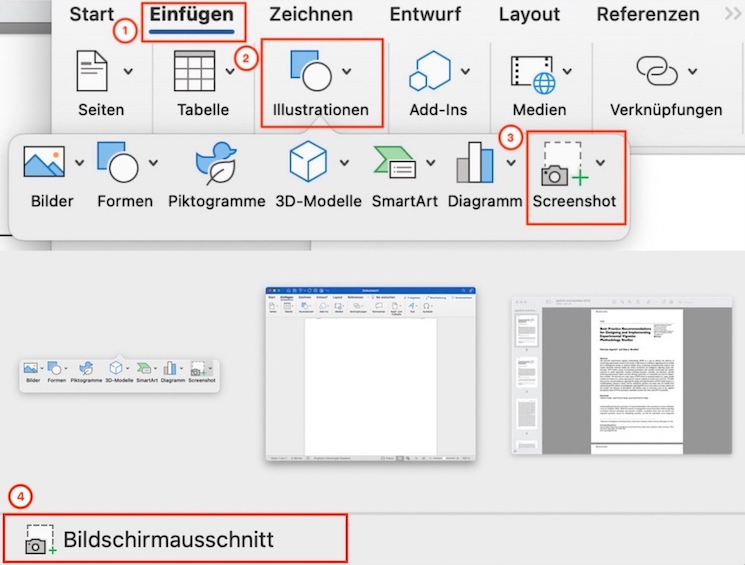Open the Referenzen ribbon tab
Screen dimensions: 745x565
tap(648, 14)
